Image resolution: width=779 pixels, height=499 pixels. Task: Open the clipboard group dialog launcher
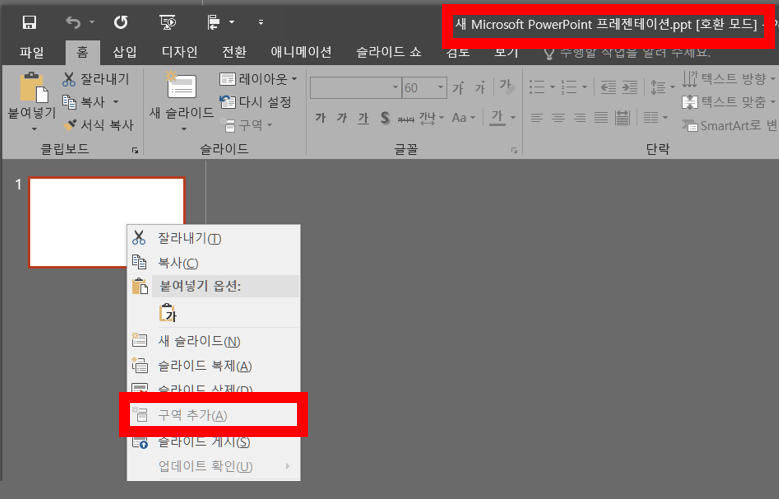click(135, 150)
